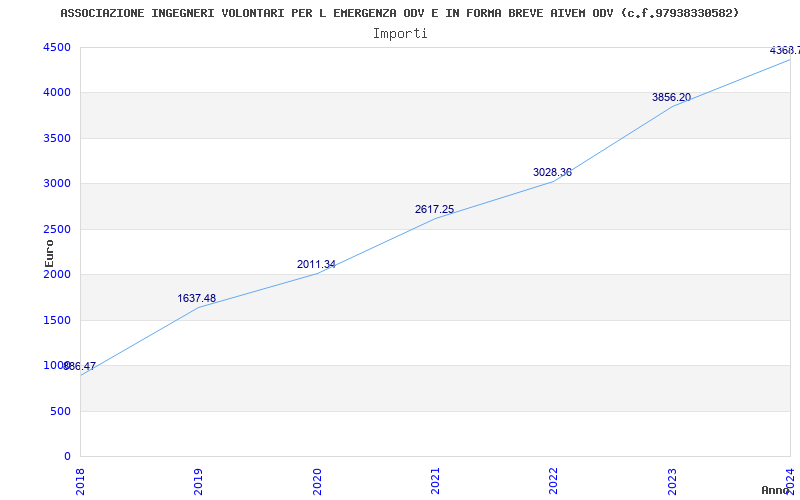Viewport: 800px width, 500px height.
Task: Click the 3028.36 data label
Action: click(553, 172)
